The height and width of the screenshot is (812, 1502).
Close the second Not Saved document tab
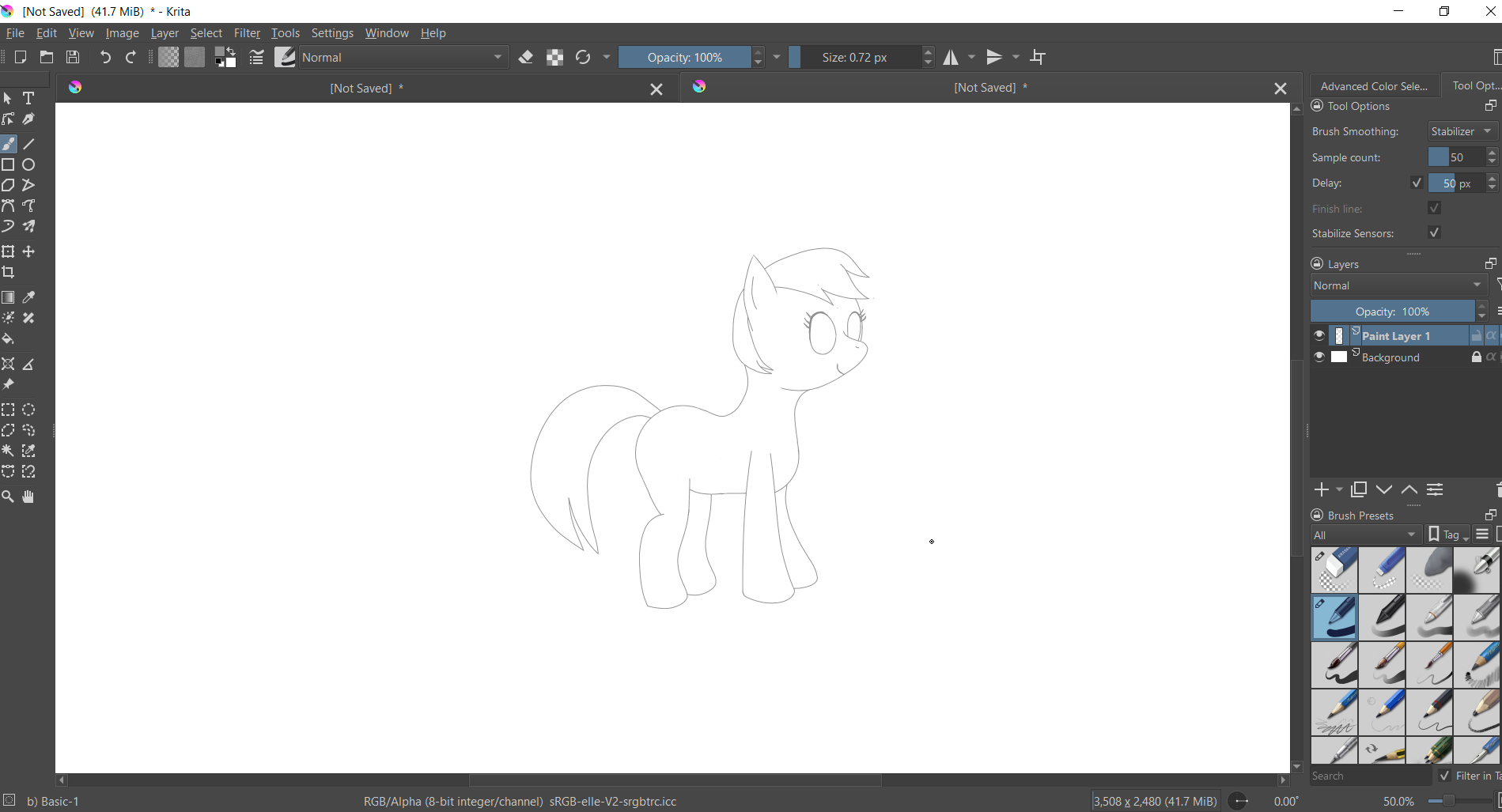click(1281, 89)
